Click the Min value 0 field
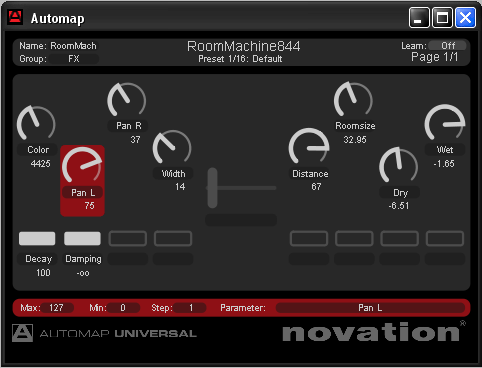 123,308
